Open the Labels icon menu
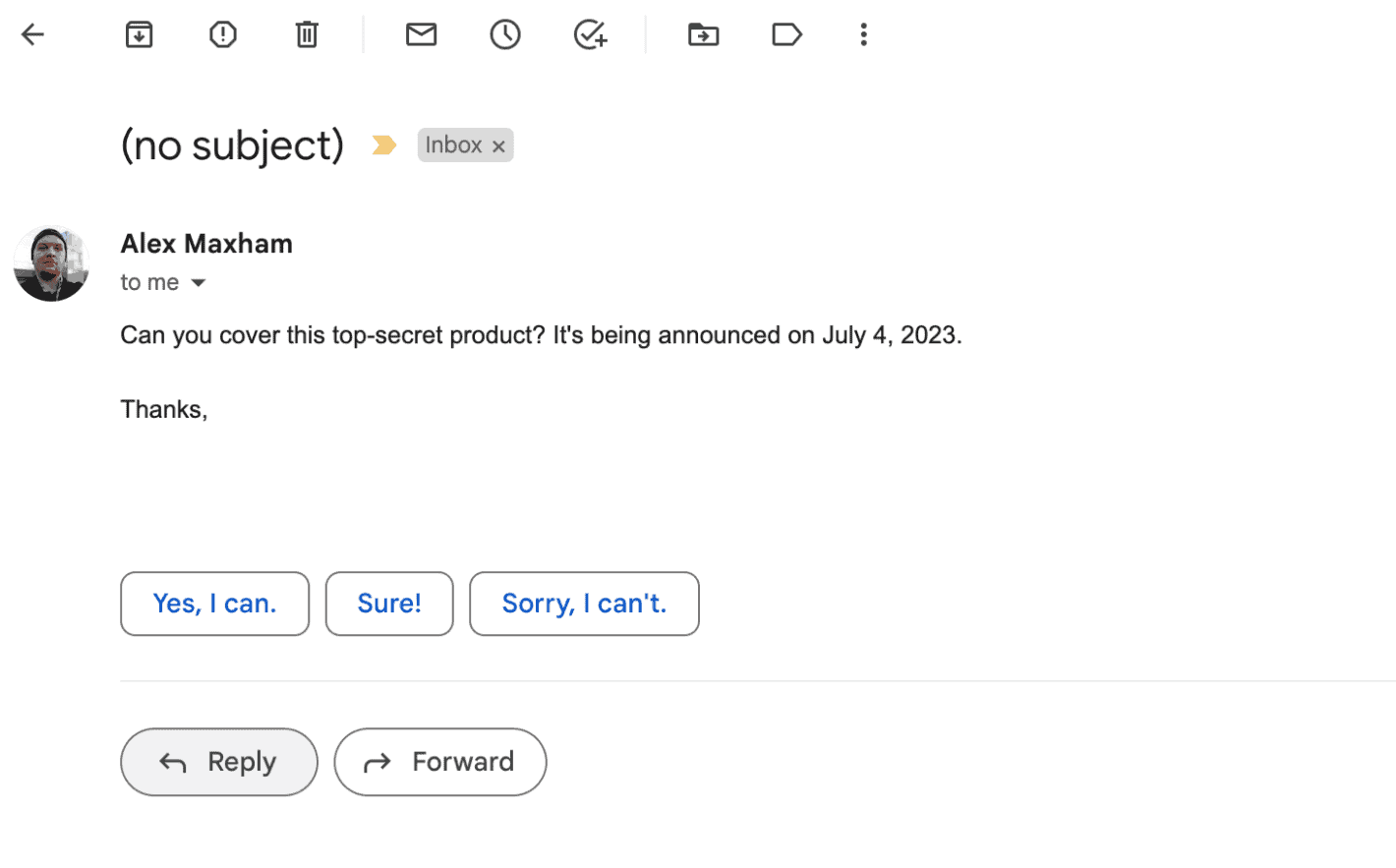The height and width of the screenshot is (868, 1396). [x=786, y=35]
